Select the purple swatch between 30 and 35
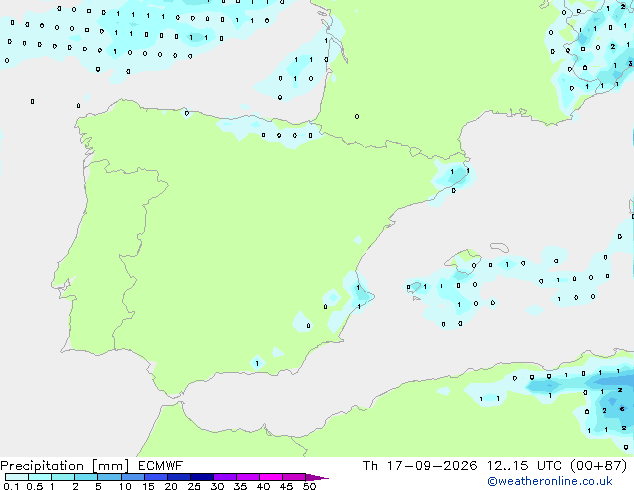The image size is (634, 490). pyautogui.click(x=225, y=477)
